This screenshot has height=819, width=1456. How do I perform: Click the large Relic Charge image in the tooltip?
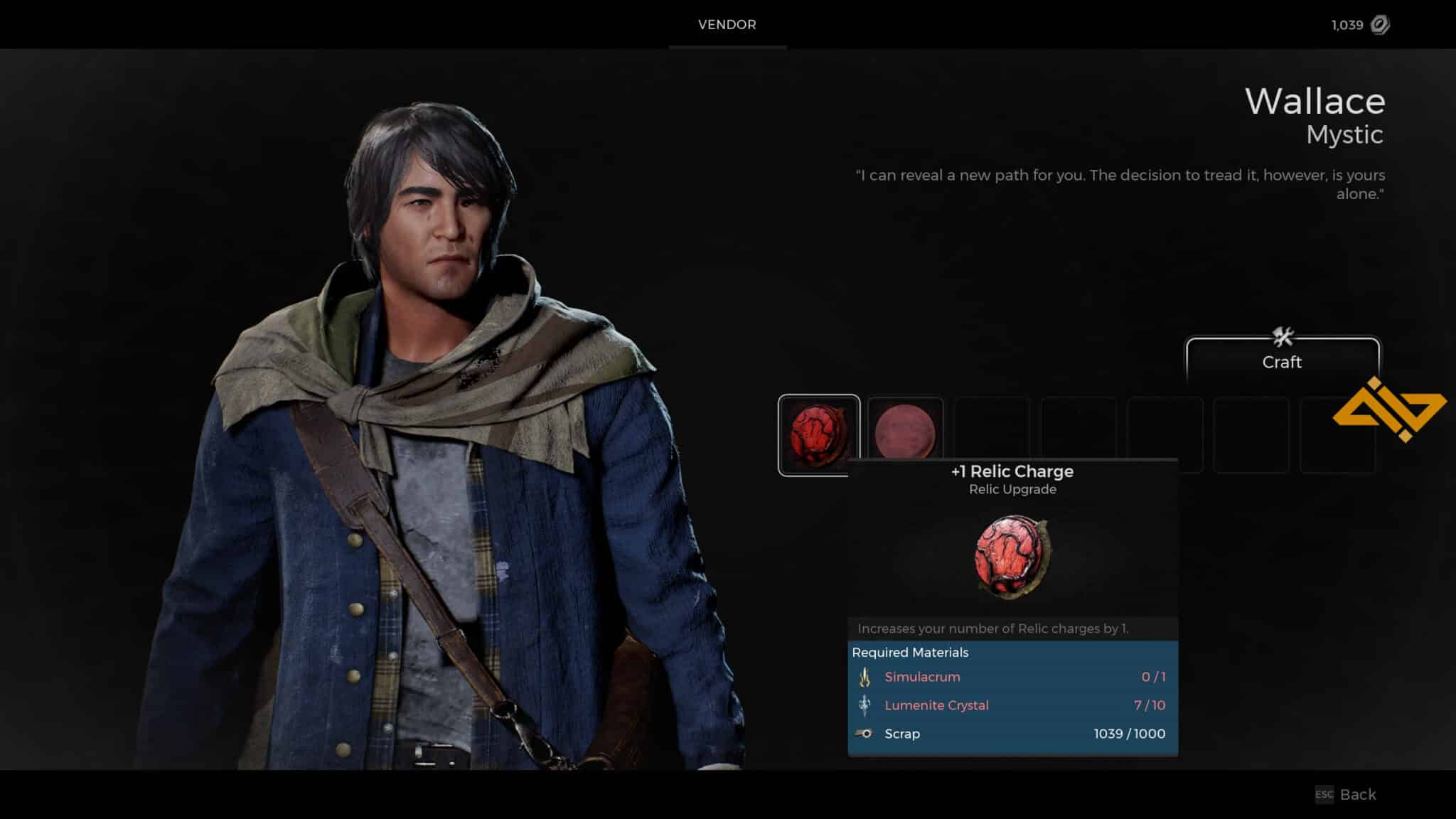click(x=1012, y=557)
